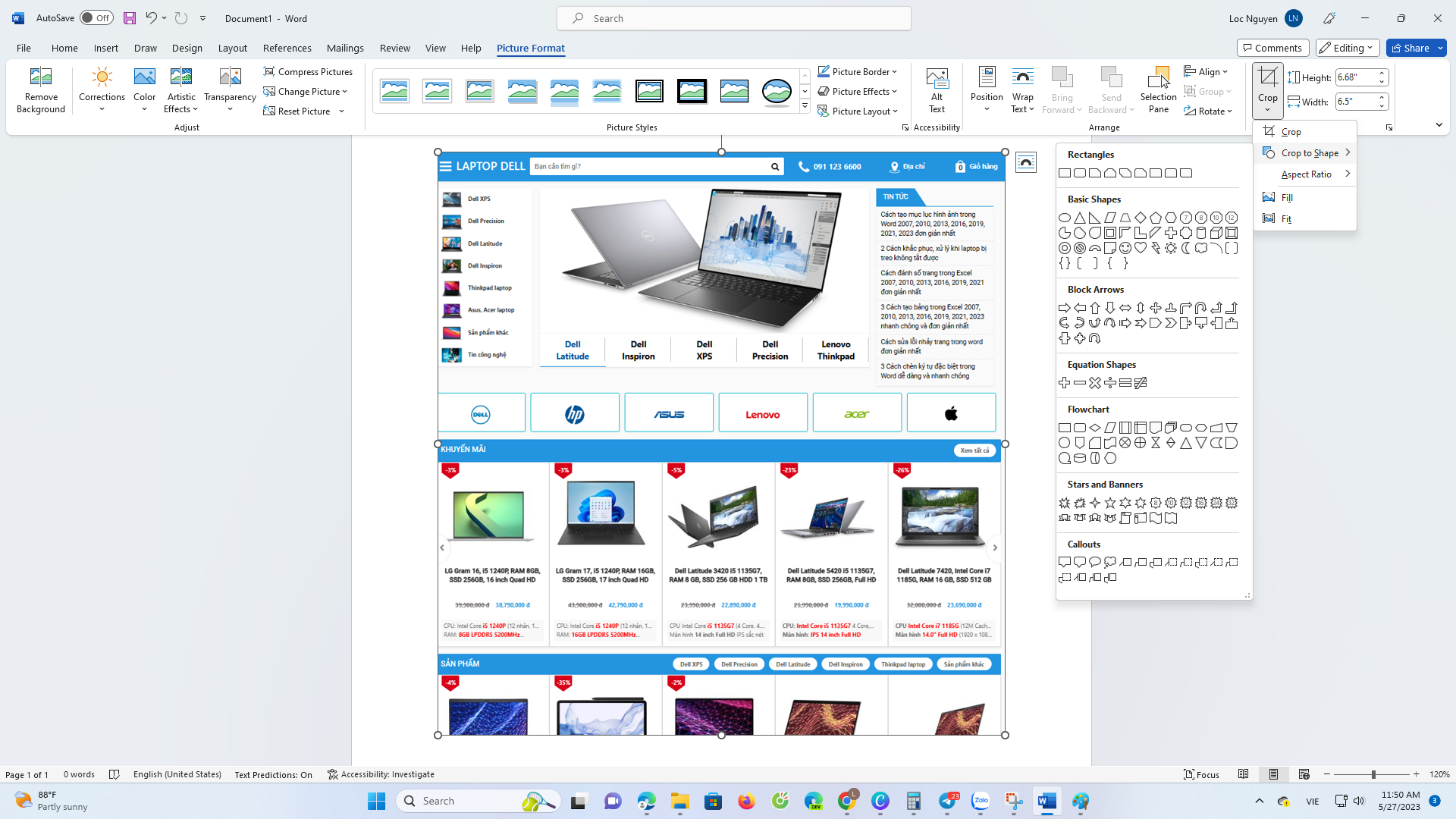
Task: Select the Division Sign equation shape
Action: tap(1110, 383)
